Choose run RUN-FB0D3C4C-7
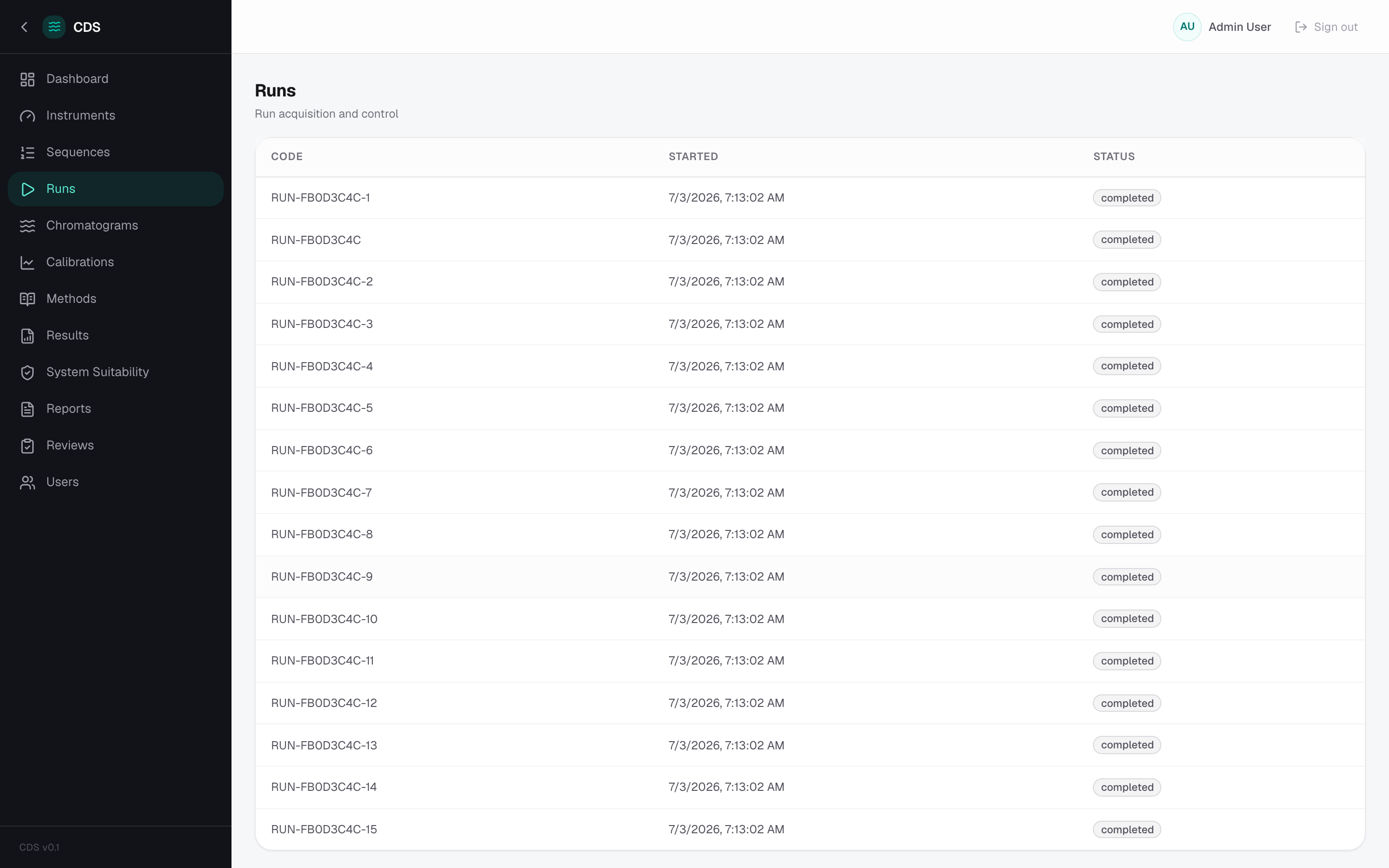The height and width of the screenshot is (868, 1389). coord(321,492)
